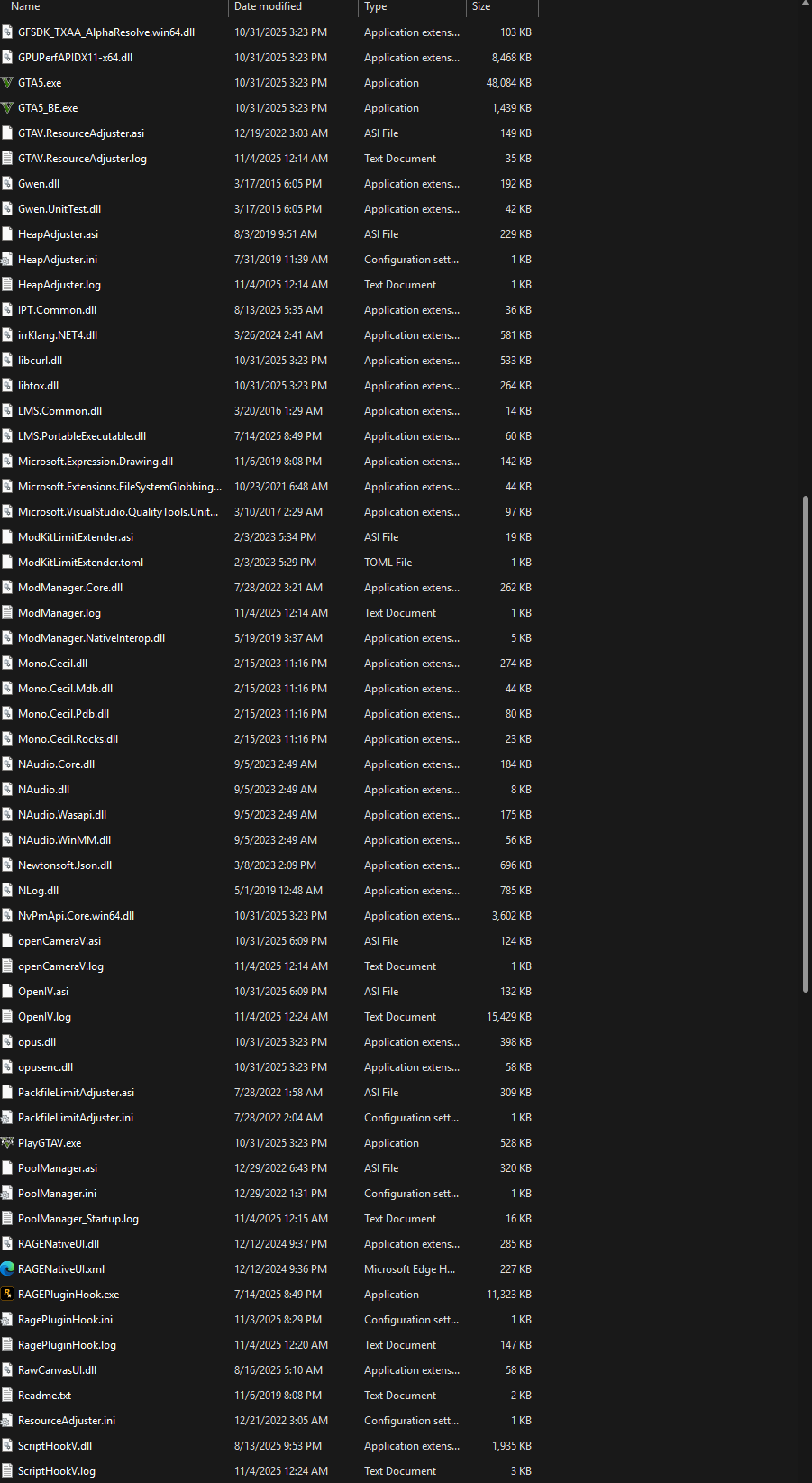Click the PoolManager.ini file icon
This screenshot has width=812, height=1483.
[x=7, y=1194]
